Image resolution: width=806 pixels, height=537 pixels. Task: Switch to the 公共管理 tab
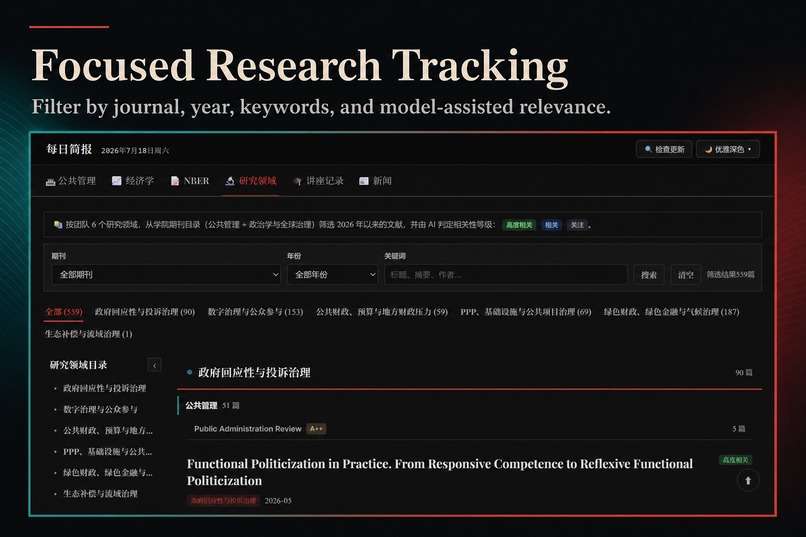point(71,181)
